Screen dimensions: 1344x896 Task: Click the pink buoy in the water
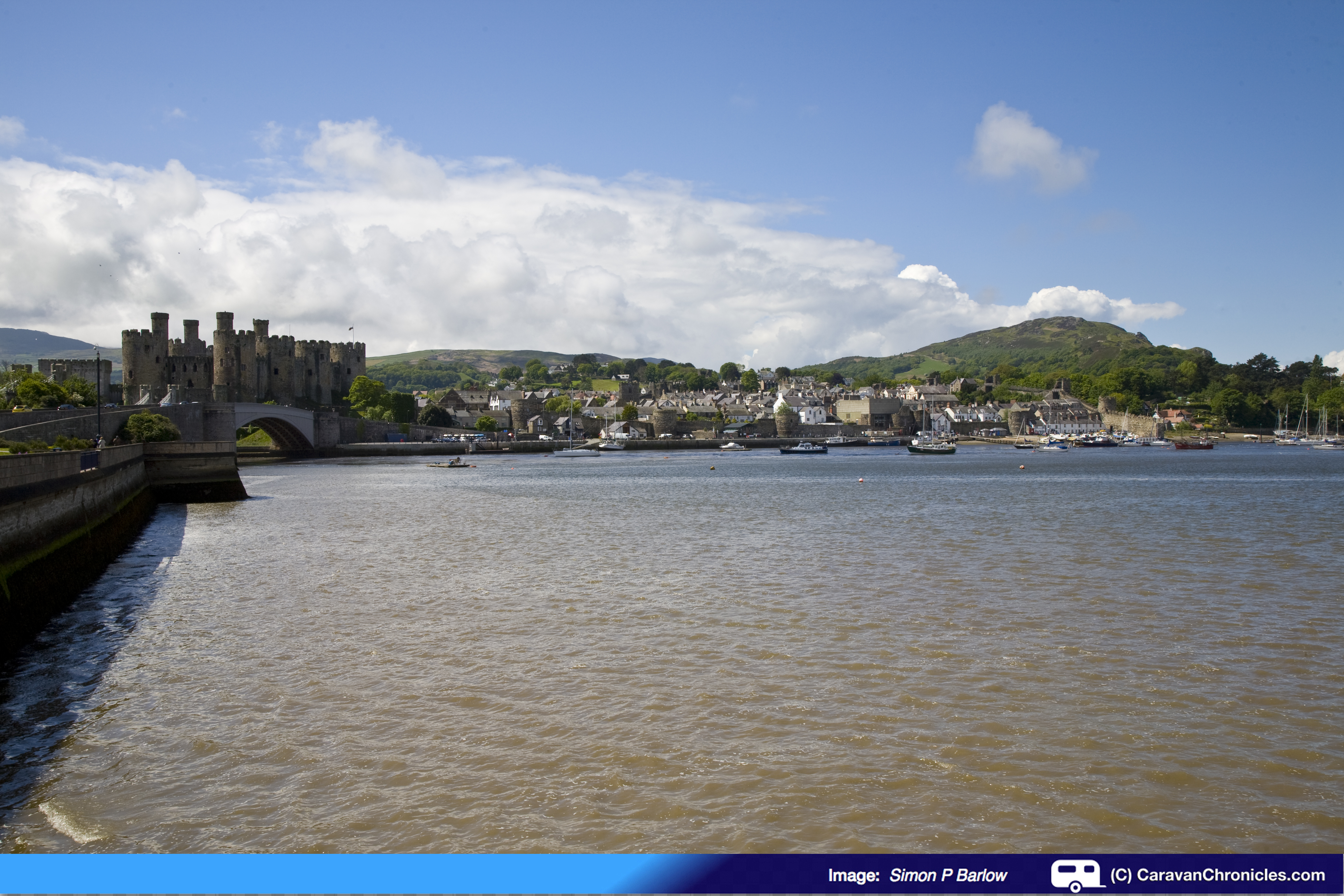861,481
